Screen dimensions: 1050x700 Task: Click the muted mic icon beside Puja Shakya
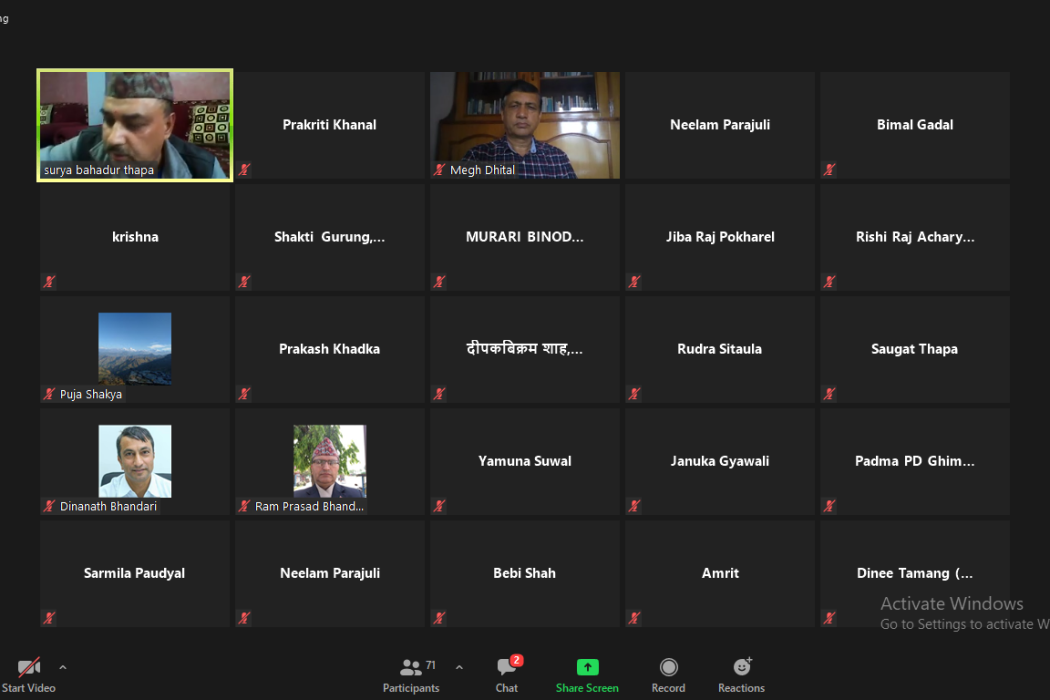coord(49,394)
